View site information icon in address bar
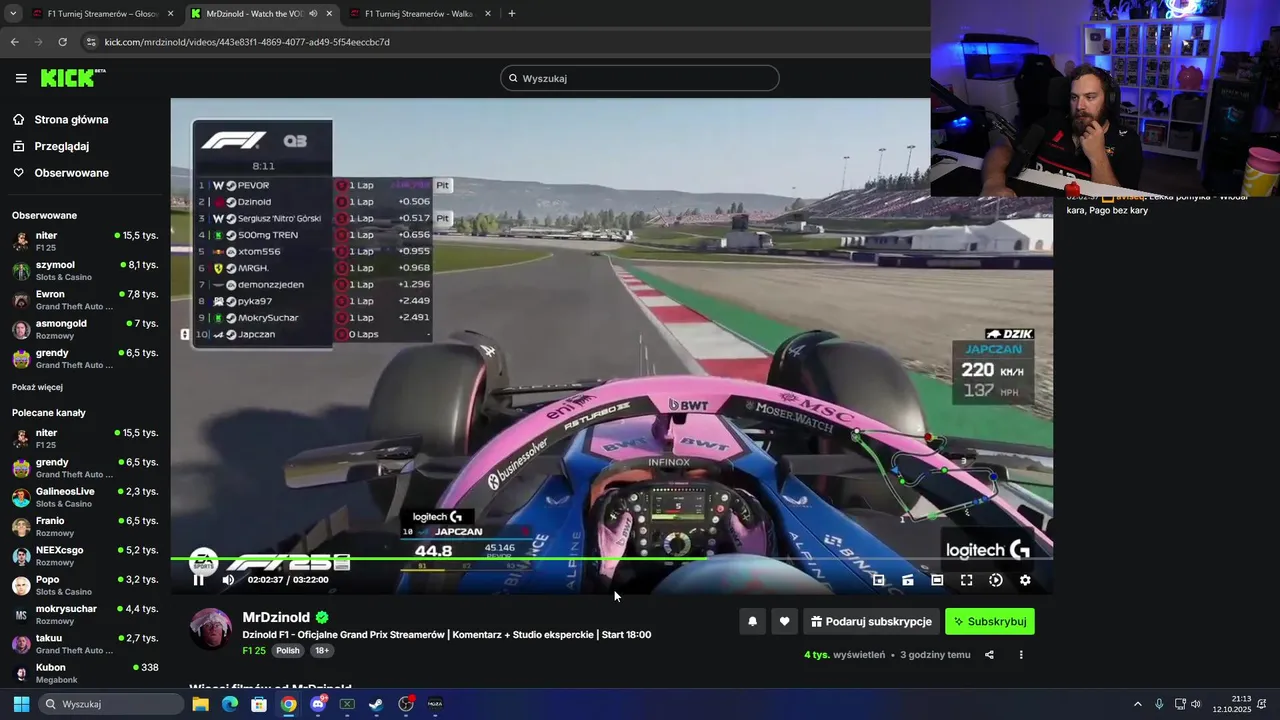The width and height of the screenshot is (1280, 720). pyautogui.click(x=92, y=42)
